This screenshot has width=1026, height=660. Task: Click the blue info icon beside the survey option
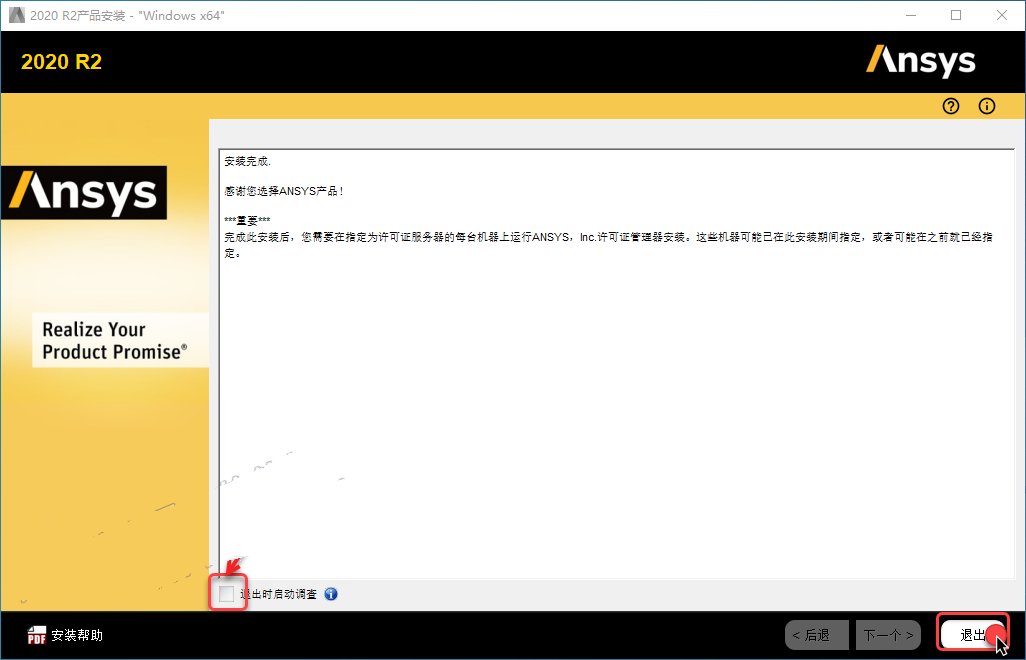(331, 594)
